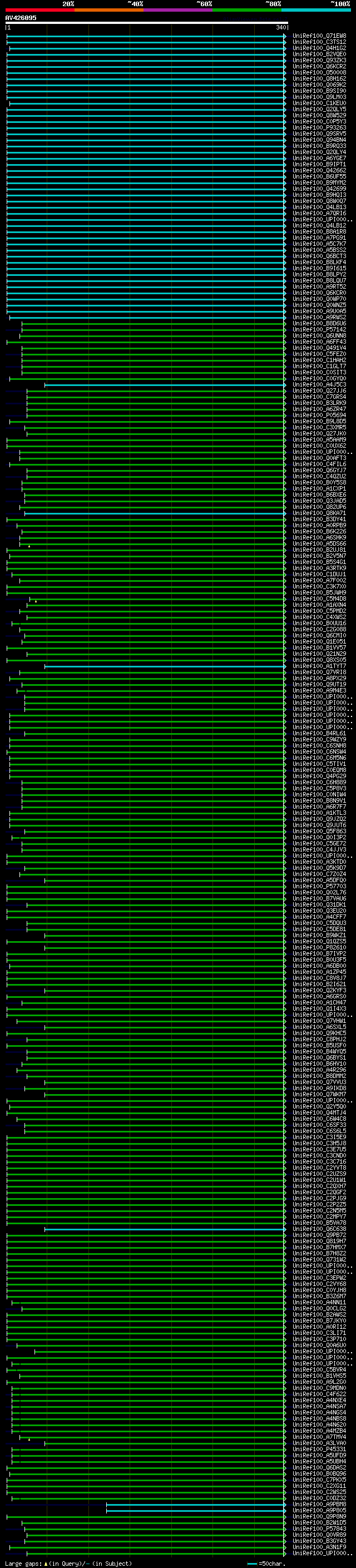356x1568 pixels.
Task: Open the UniRef100_A6FF43 hit
Action: [319, 342]
